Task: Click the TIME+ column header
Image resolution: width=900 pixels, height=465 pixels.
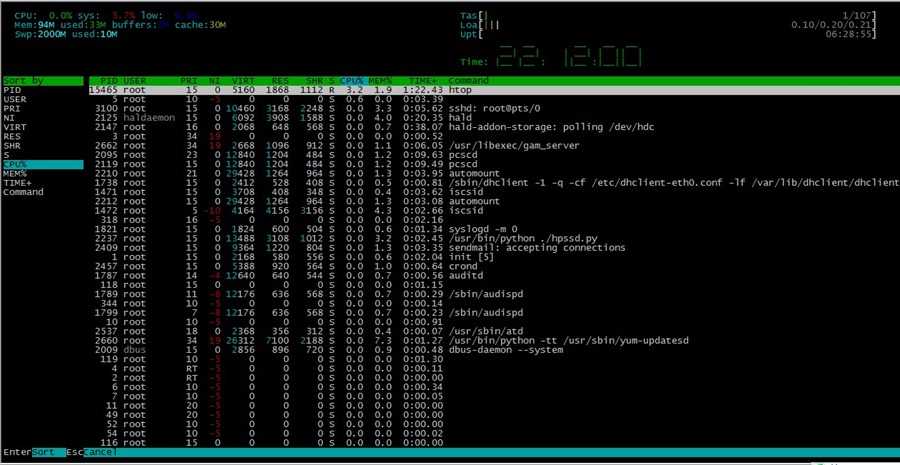Action: pos(424,81)
